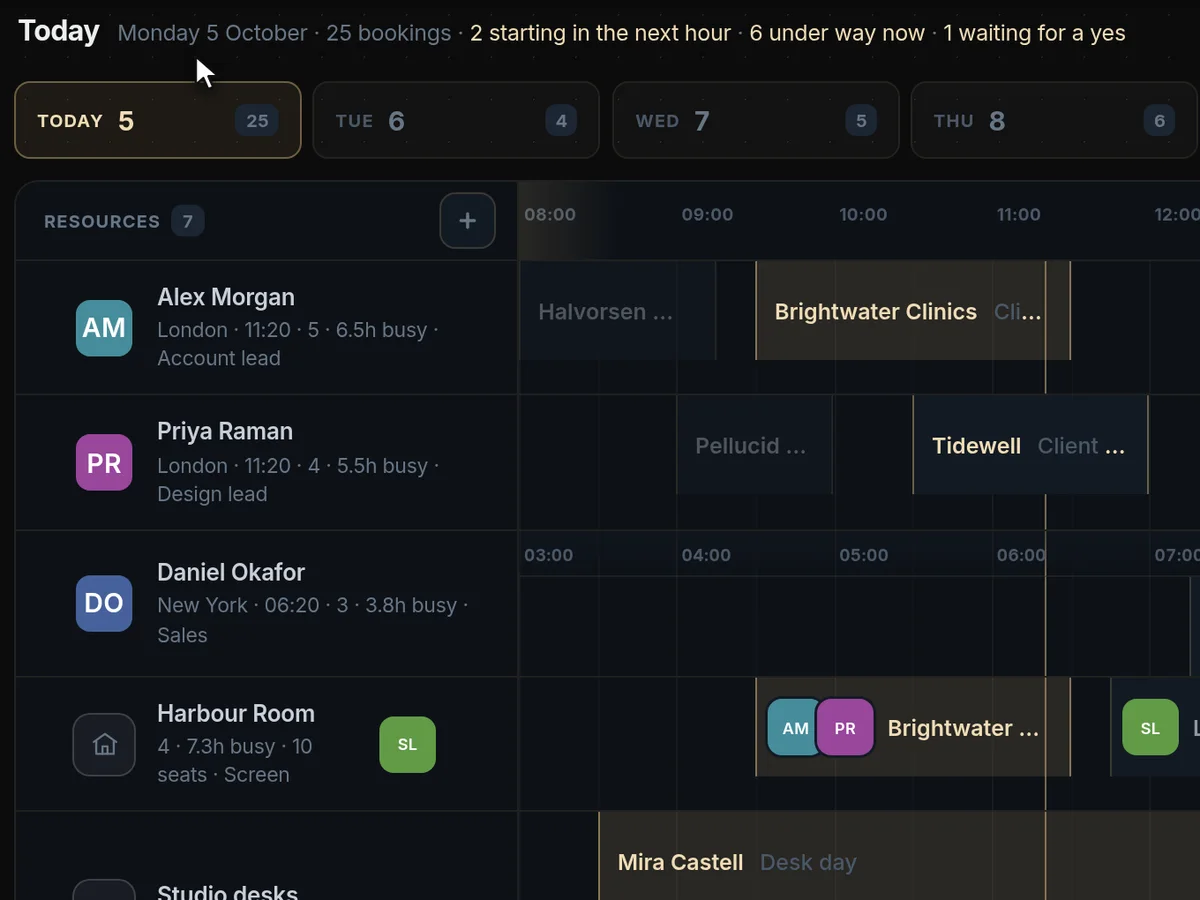Click the "2 starting in the next hour" summary
1200x900 pixels.
click(600, 33)
